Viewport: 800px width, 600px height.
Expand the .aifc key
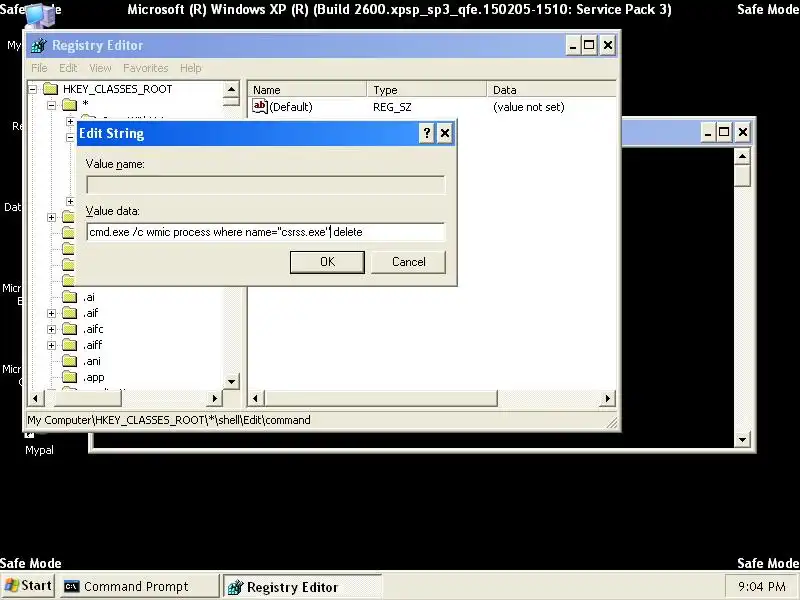pos(52,330)
